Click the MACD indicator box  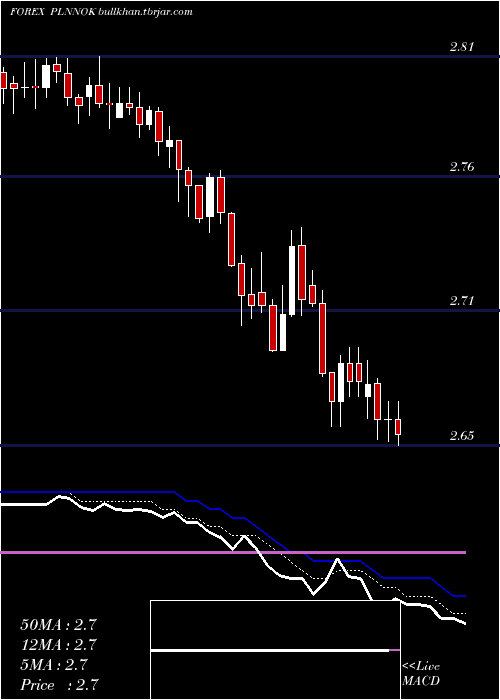click(x=275, y=650)
